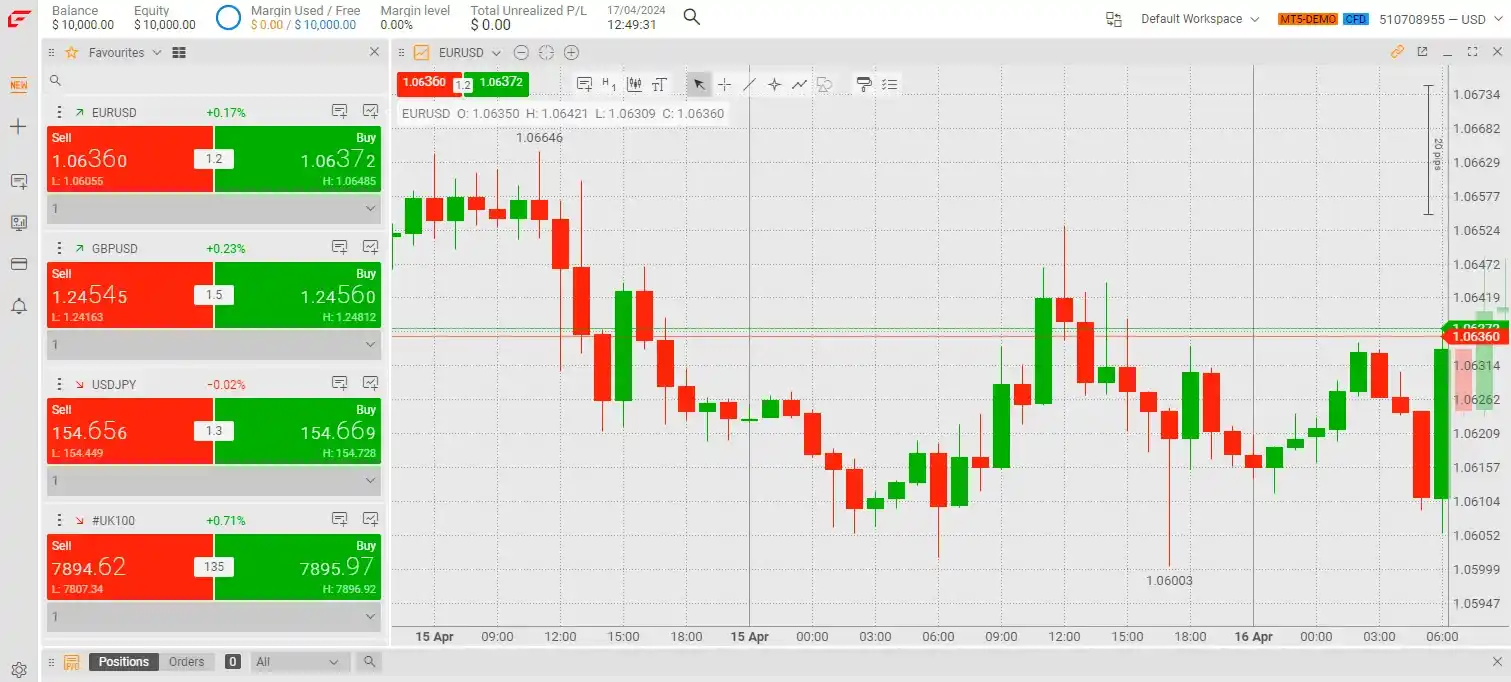The height and width of the screenshot is (682, 1511).
Task: Open new chart for GBPUSD
Action: pos(370,247)
